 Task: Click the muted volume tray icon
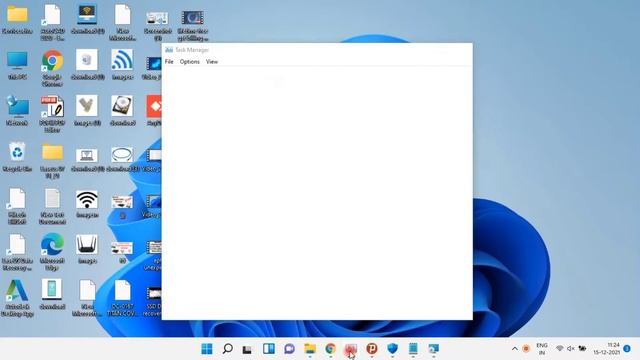point(571,349)
